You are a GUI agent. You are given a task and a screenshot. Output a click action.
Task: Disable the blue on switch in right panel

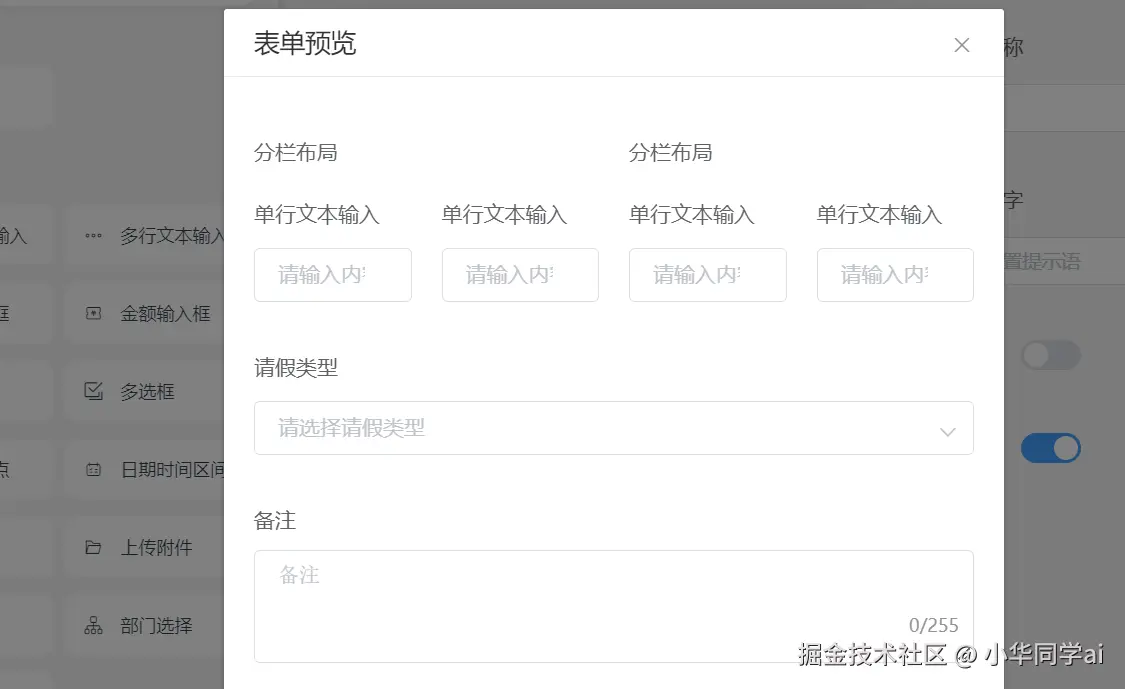click(1050, 448)
